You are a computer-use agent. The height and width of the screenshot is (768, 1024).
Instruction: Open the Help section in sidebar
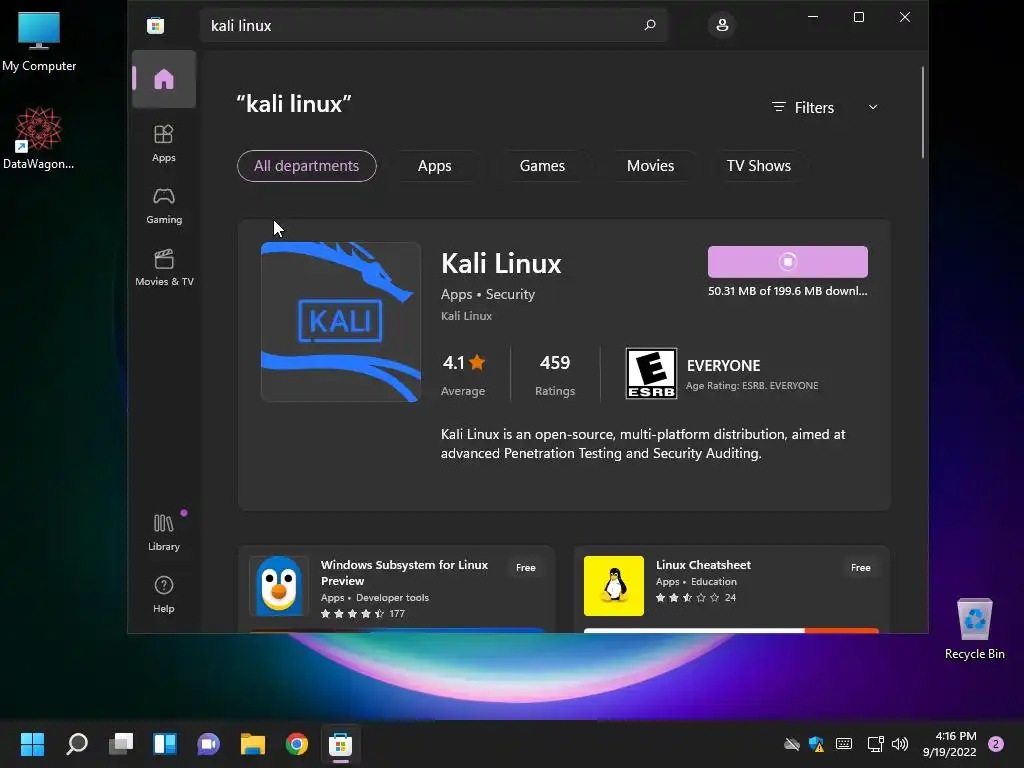(x=164, y=594)
